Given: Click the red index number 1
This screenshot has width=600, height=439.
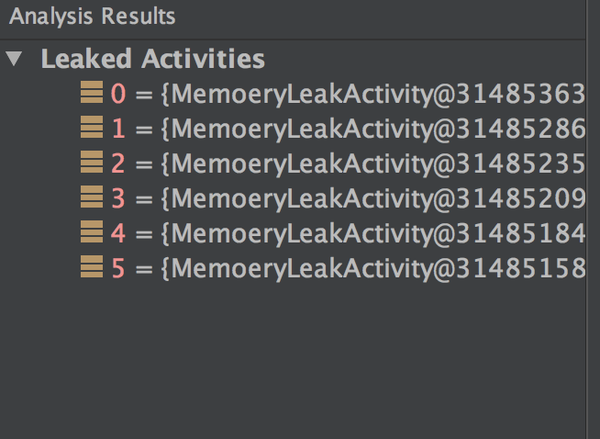Looking at the screenshot, I should coord(119,130).
